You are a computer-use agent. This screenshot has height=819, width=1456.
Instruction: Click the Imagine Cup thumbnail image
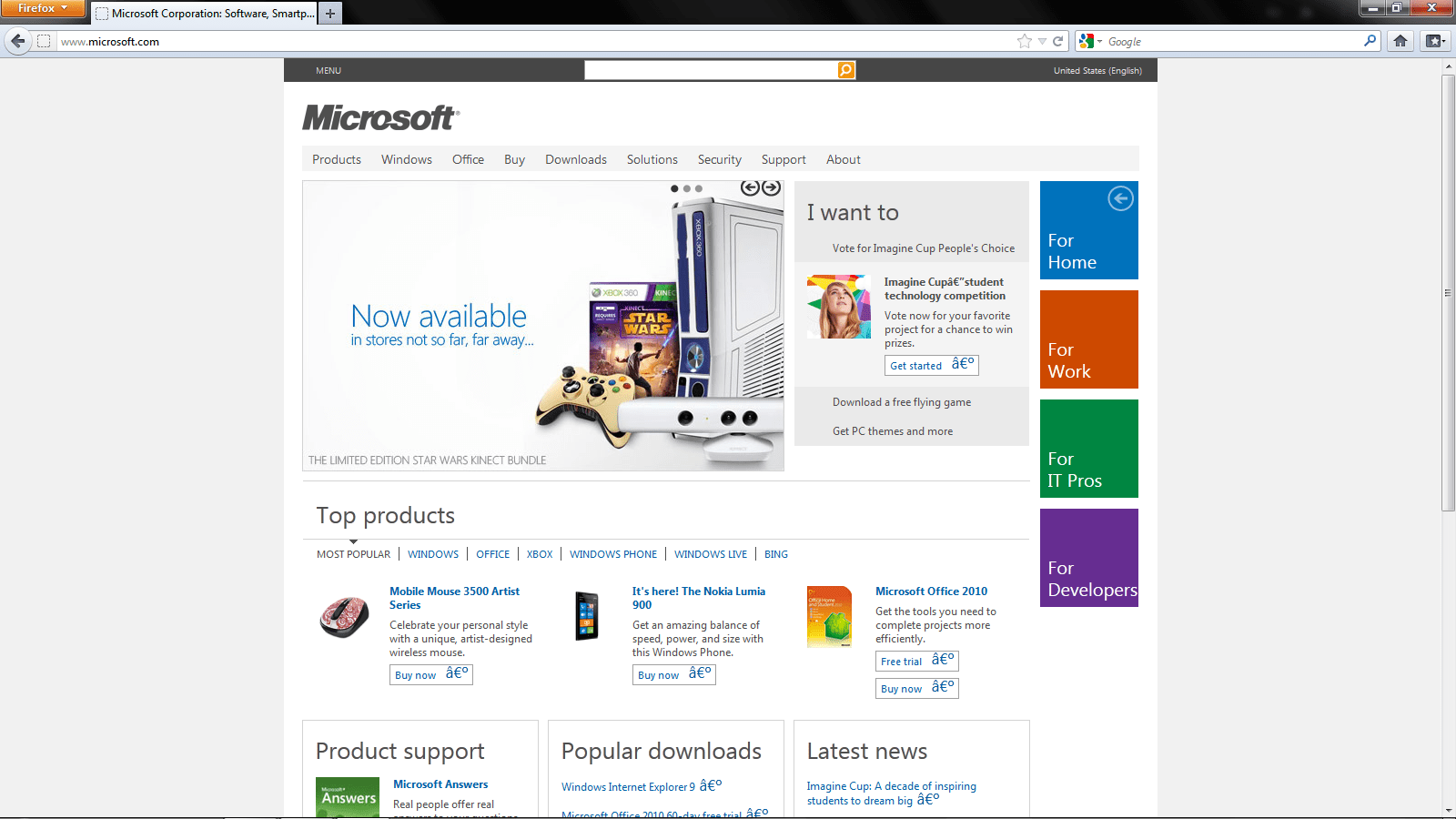839,307
